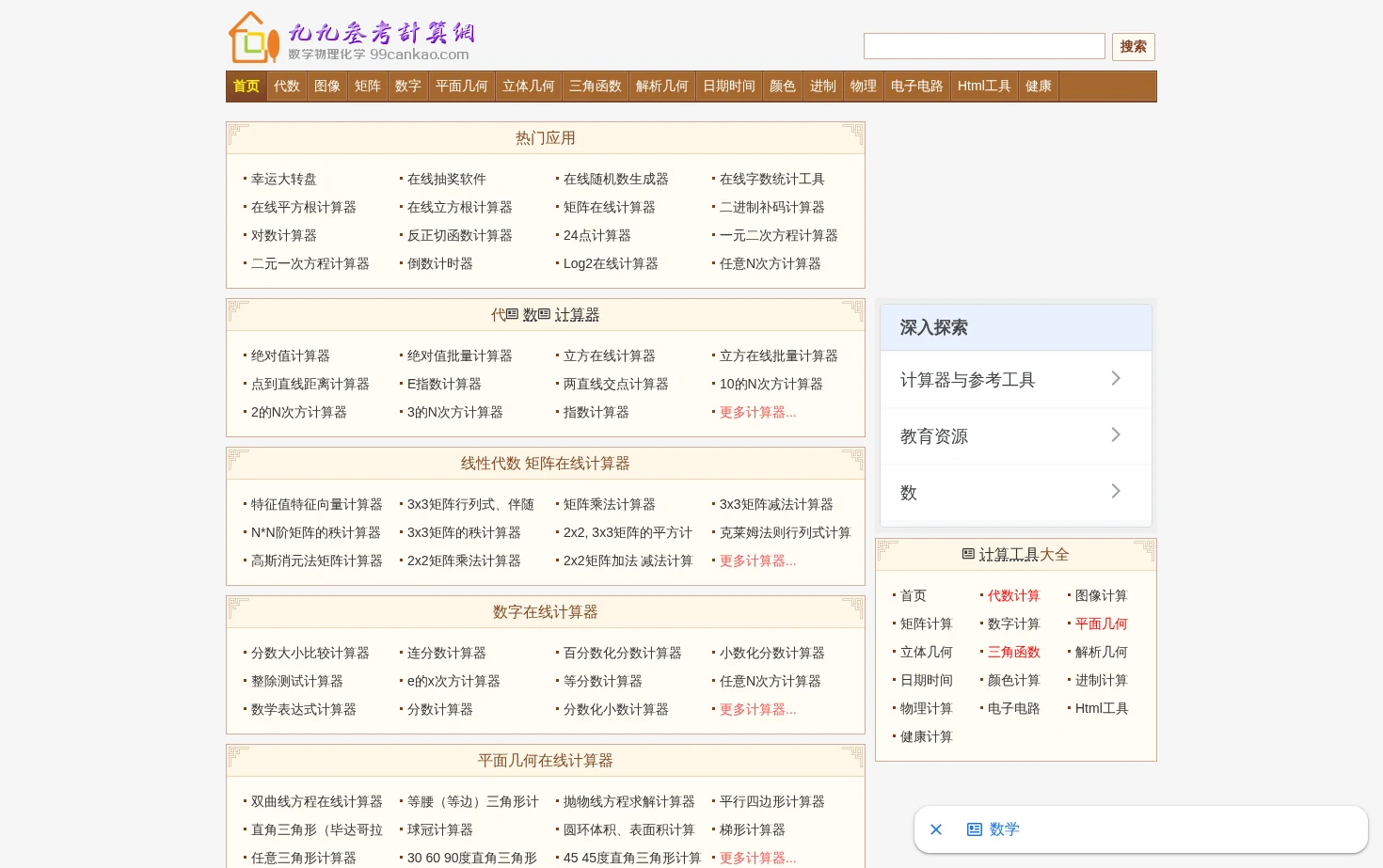Open the 健康 nav tab
The width and height of the screenshot is (1383, 868).
point(1039,86)
